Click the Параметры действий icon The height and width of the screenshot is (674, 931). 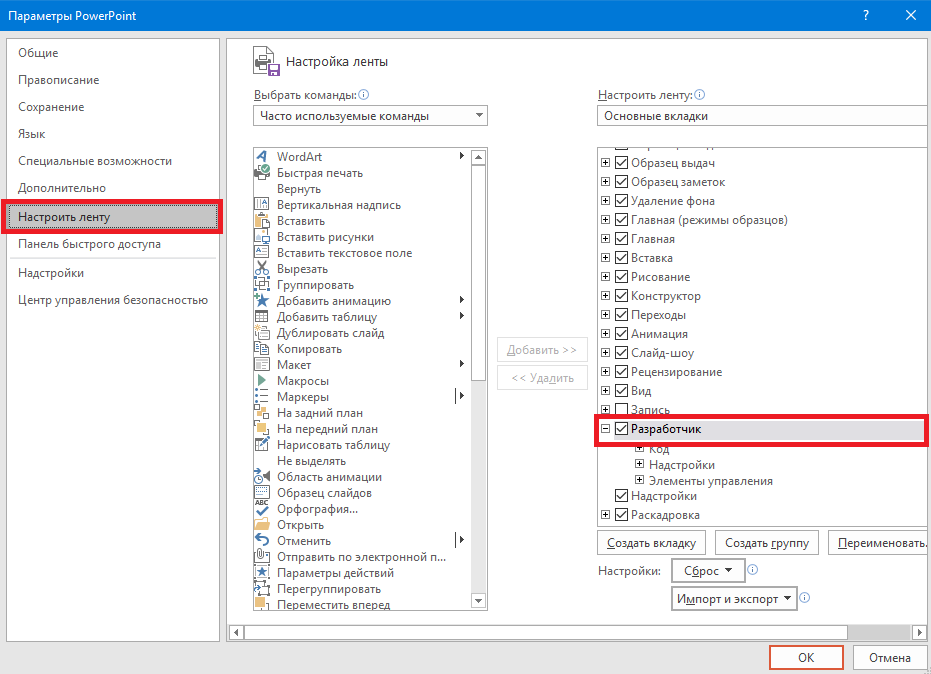click(262, 573)
